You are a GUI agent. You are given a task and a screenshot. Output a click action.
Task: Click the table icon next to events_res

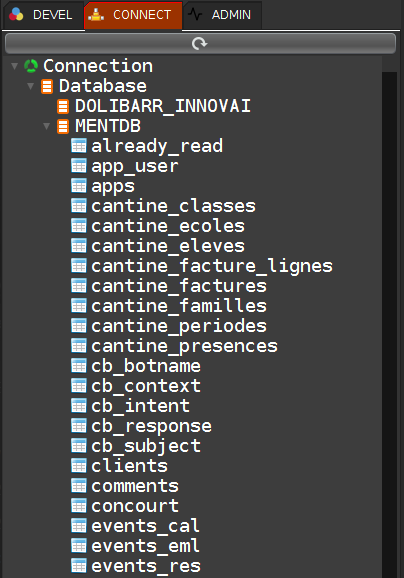click(x=79, y=565)
